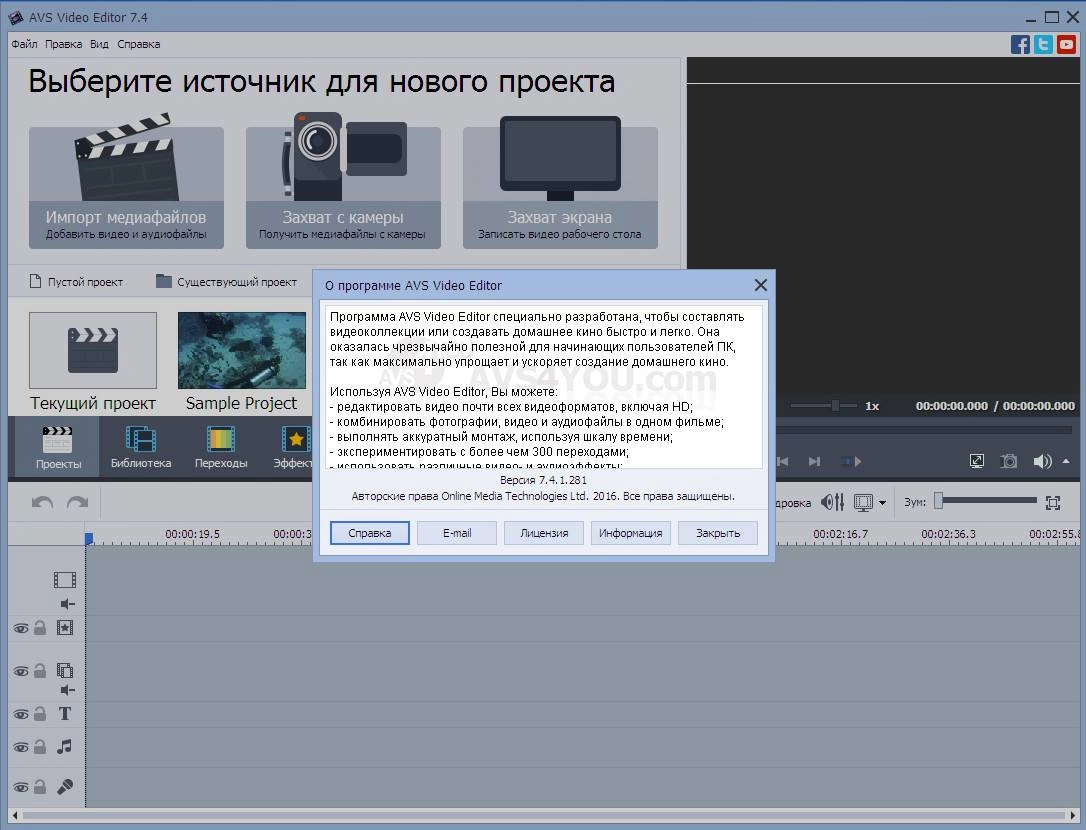
Task: Mute preview with speaker icon
Action: pyautogui.click(x=1042, y=461)
